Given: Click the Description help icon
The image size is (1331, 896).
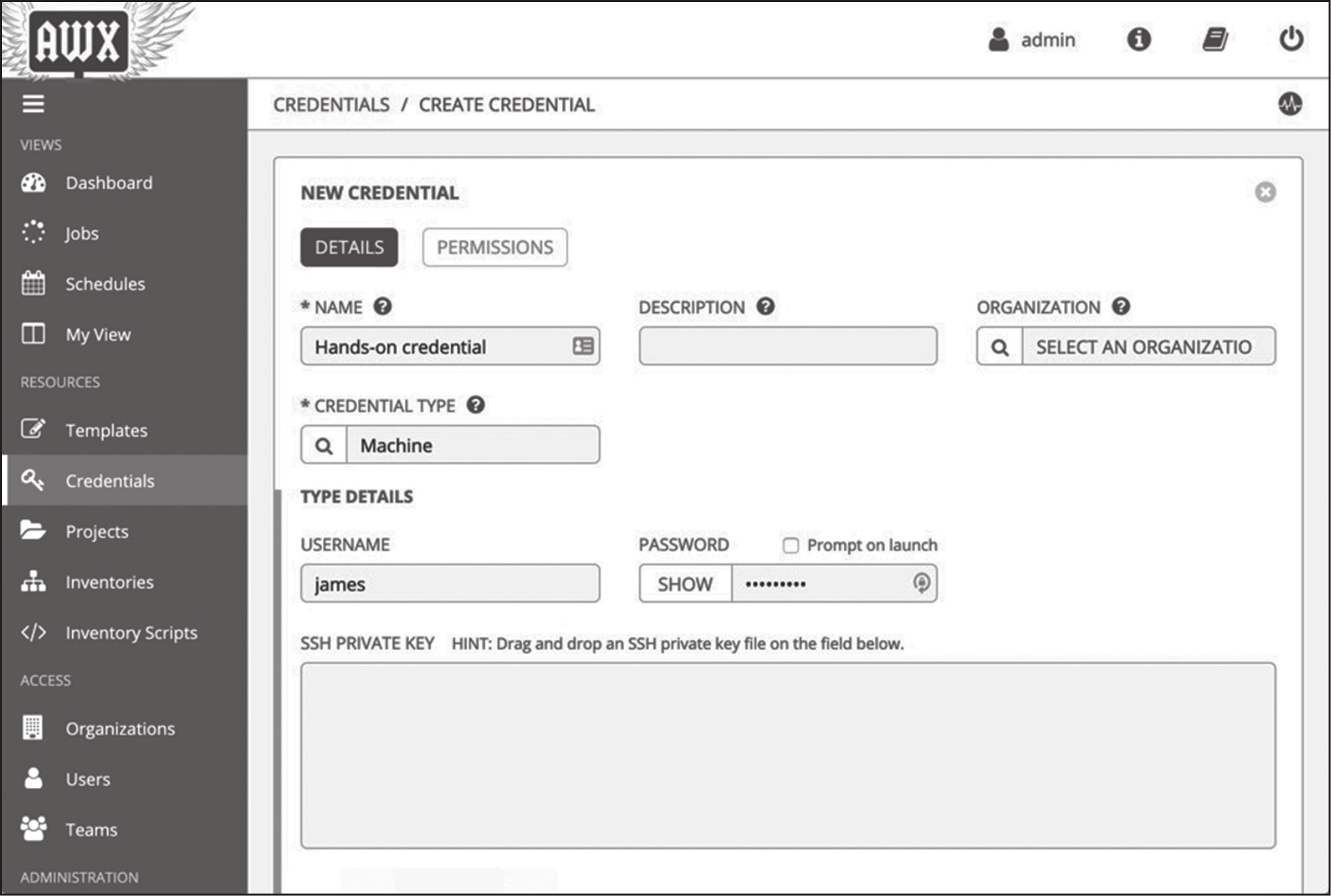Looking at the screenshot, I should (765, 307).
